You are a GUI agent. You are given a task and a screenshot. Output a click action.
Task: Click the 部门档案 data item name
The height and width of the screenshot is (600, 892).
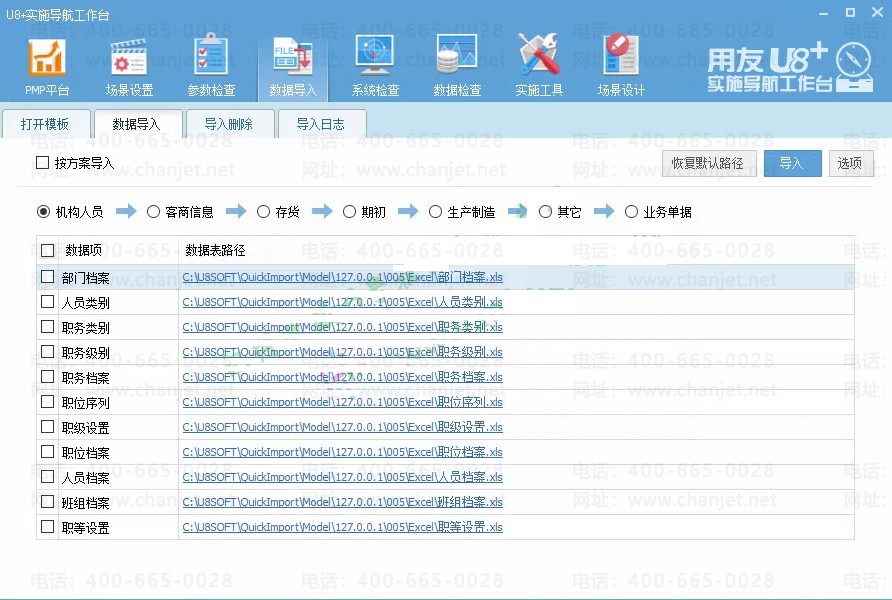pos(85,278)
